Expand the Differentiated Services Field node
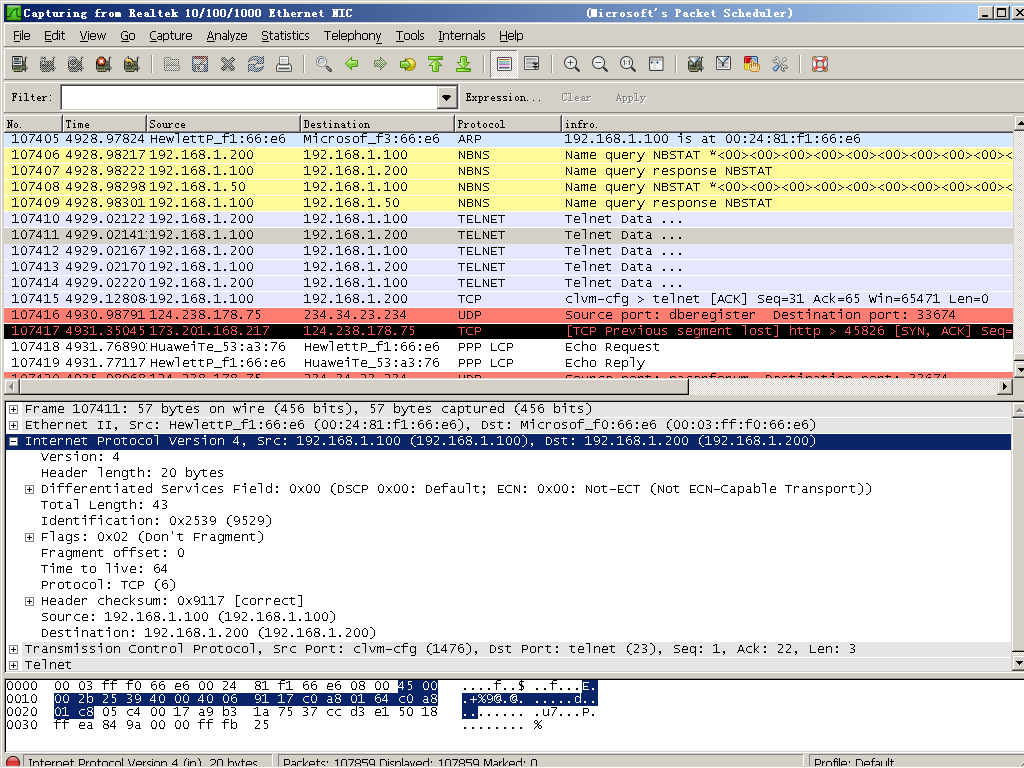The height and width of the screenshot is (768, 1024). tap(29, 489)
